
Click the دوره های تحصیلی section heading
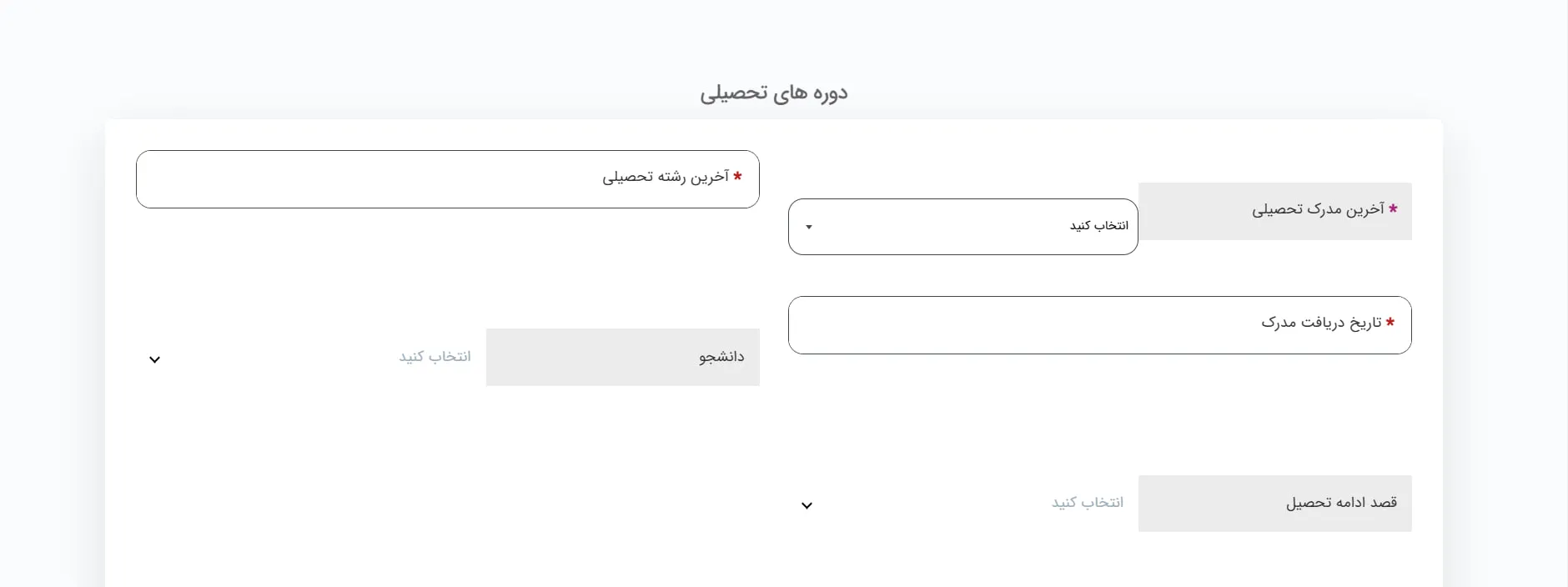coord(773,93)
